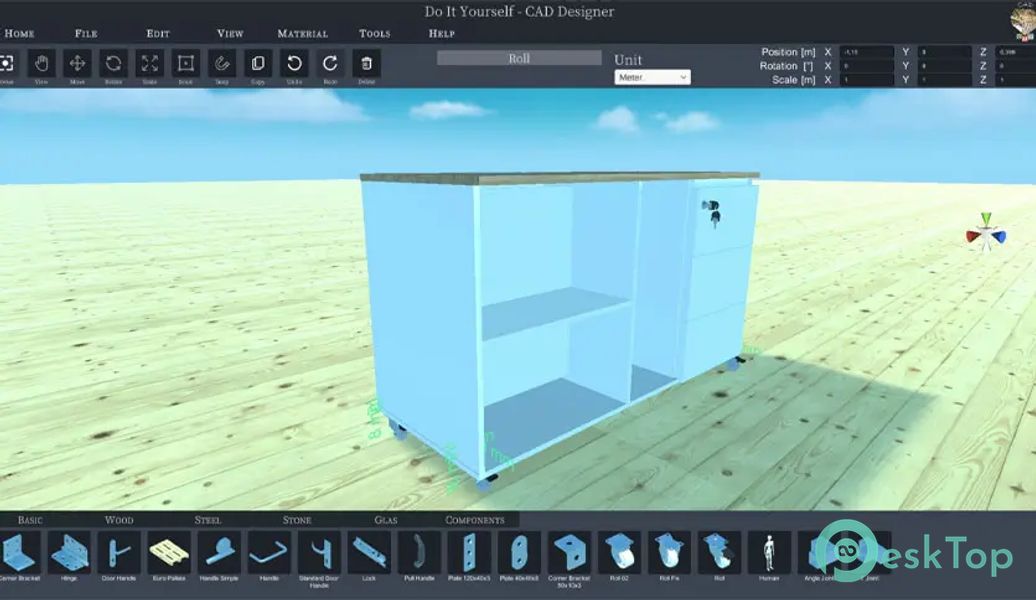Click the Scale Y input field
Viewport: 1036px width, 600px height.
coord(945,80)
